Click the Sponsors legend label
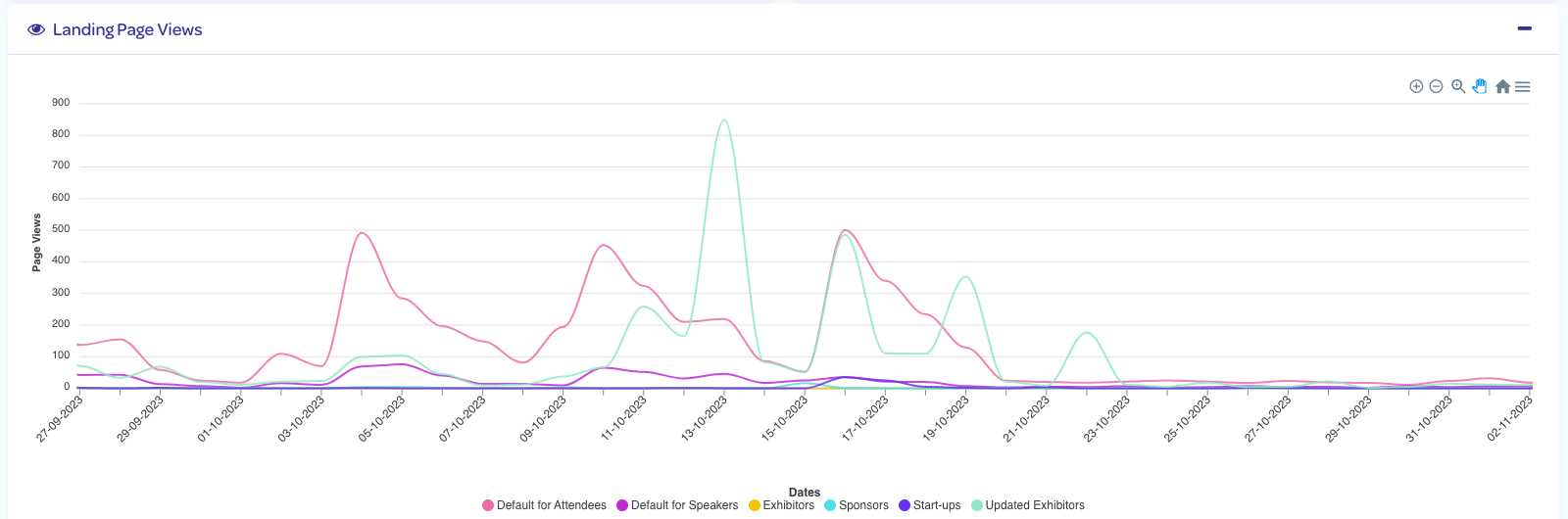This screenshot has height=519, width=1568. [x=863, y=505]
